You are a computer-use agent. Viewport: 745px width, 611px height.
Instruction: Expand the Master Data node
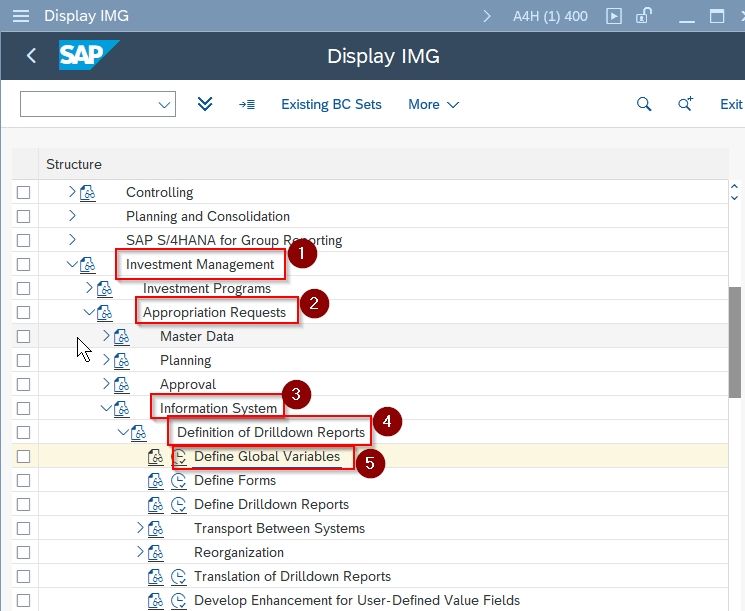coord(106,335)
